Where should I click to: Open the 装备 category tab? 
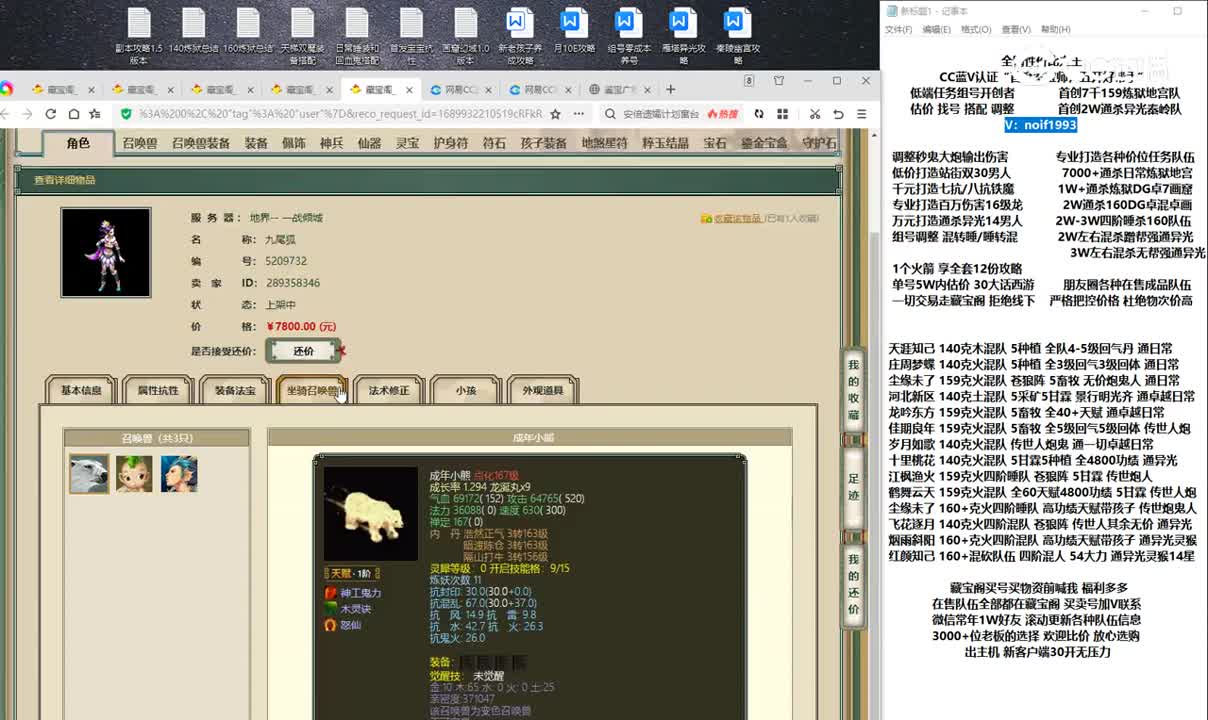point(256,143)
